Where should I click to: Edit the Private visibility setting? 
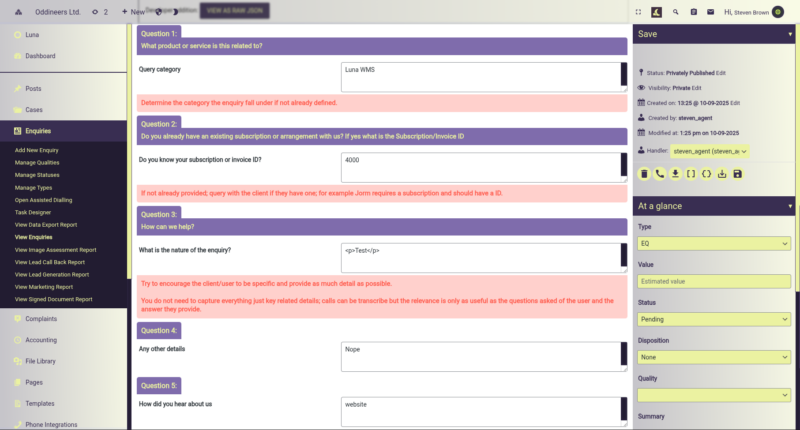click(x=696, y=88)
